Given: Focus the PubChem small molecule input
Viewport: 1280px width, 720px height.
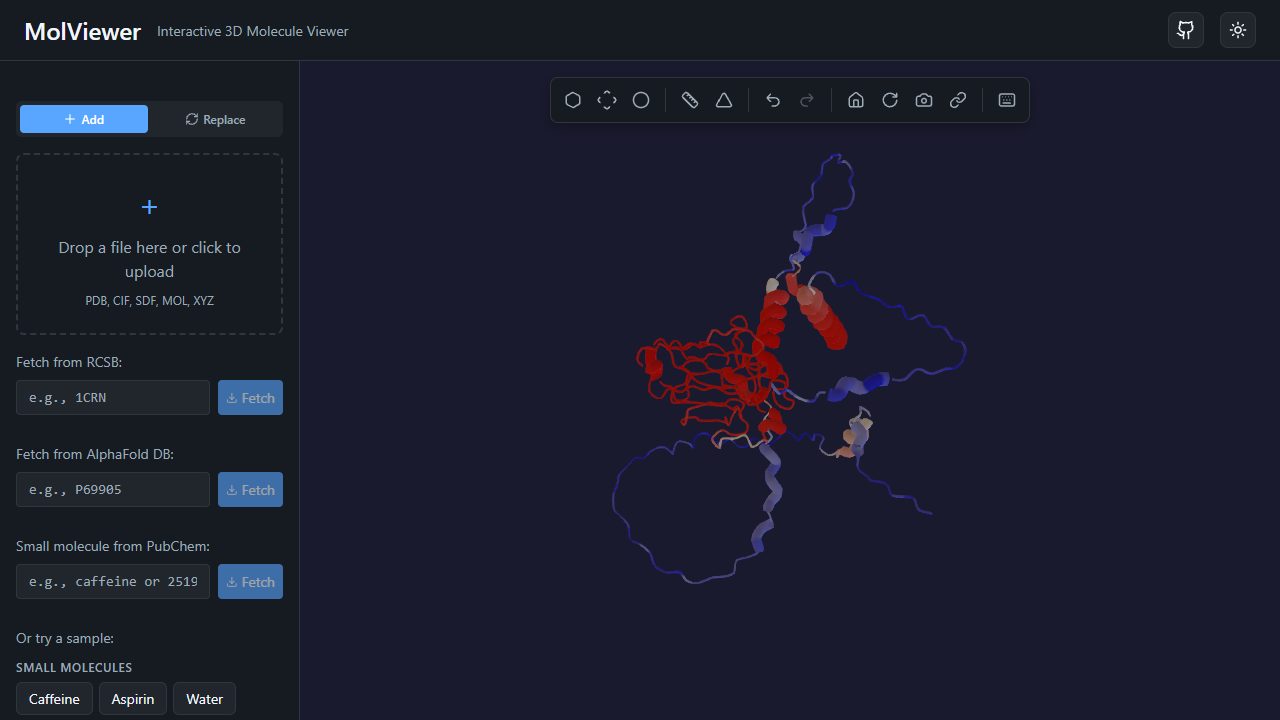Looking at the screenshot, I should 113,581.
